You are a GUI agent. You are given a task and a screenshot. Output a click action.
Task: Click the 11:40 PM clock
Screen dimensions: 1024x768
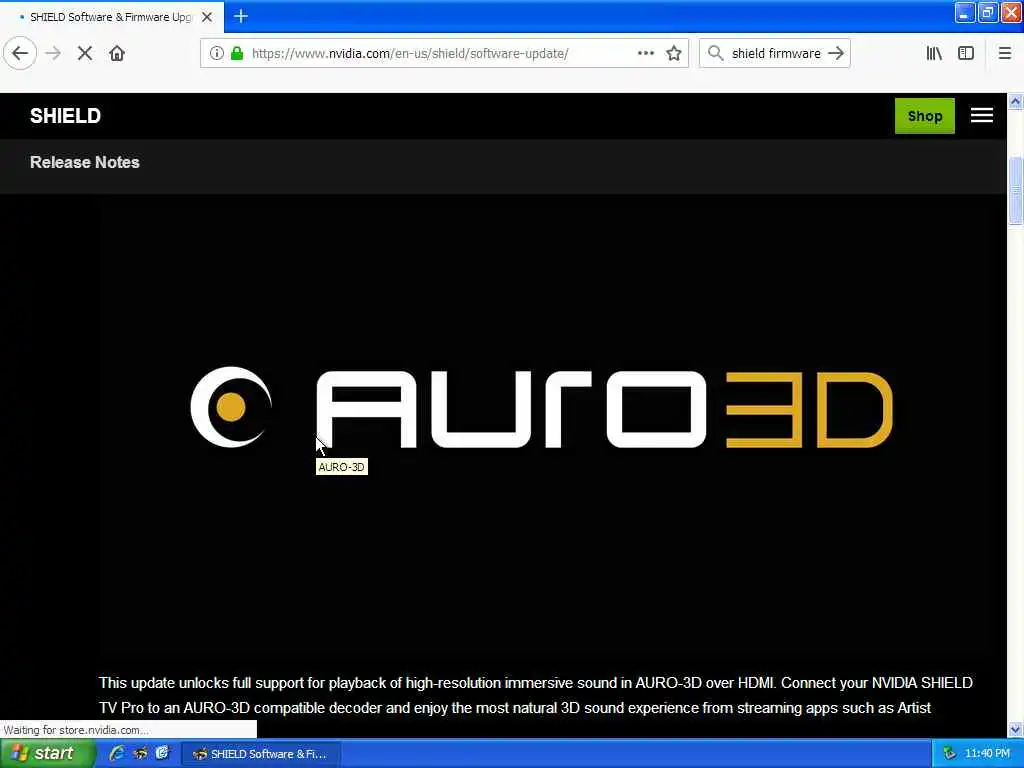(987, 754)
